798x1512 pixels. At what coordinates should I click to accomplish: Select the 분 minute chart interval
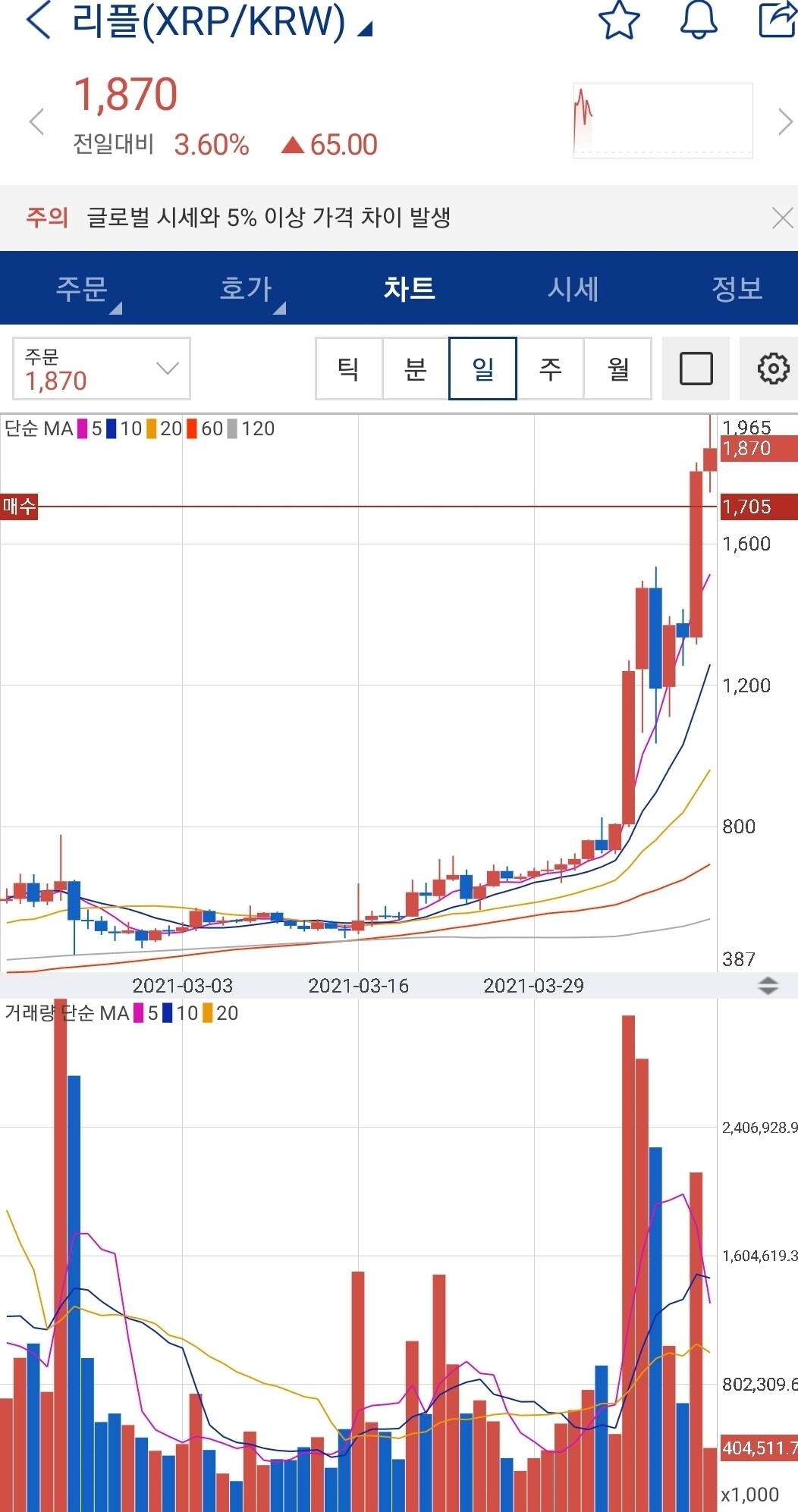click(x=416, y=369)
